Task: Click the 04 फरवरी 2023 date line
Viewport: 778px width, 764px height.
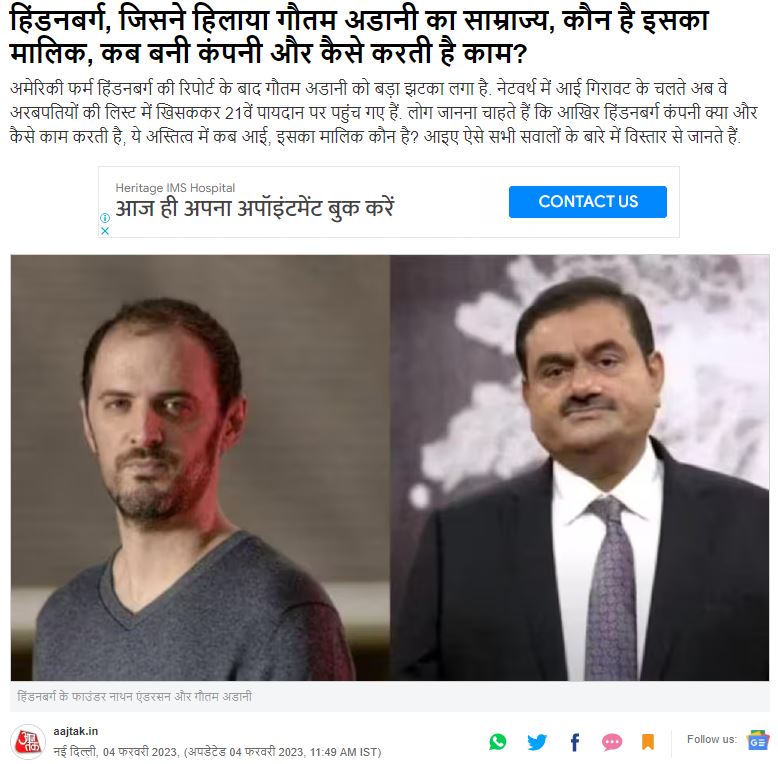Action: 217,752
